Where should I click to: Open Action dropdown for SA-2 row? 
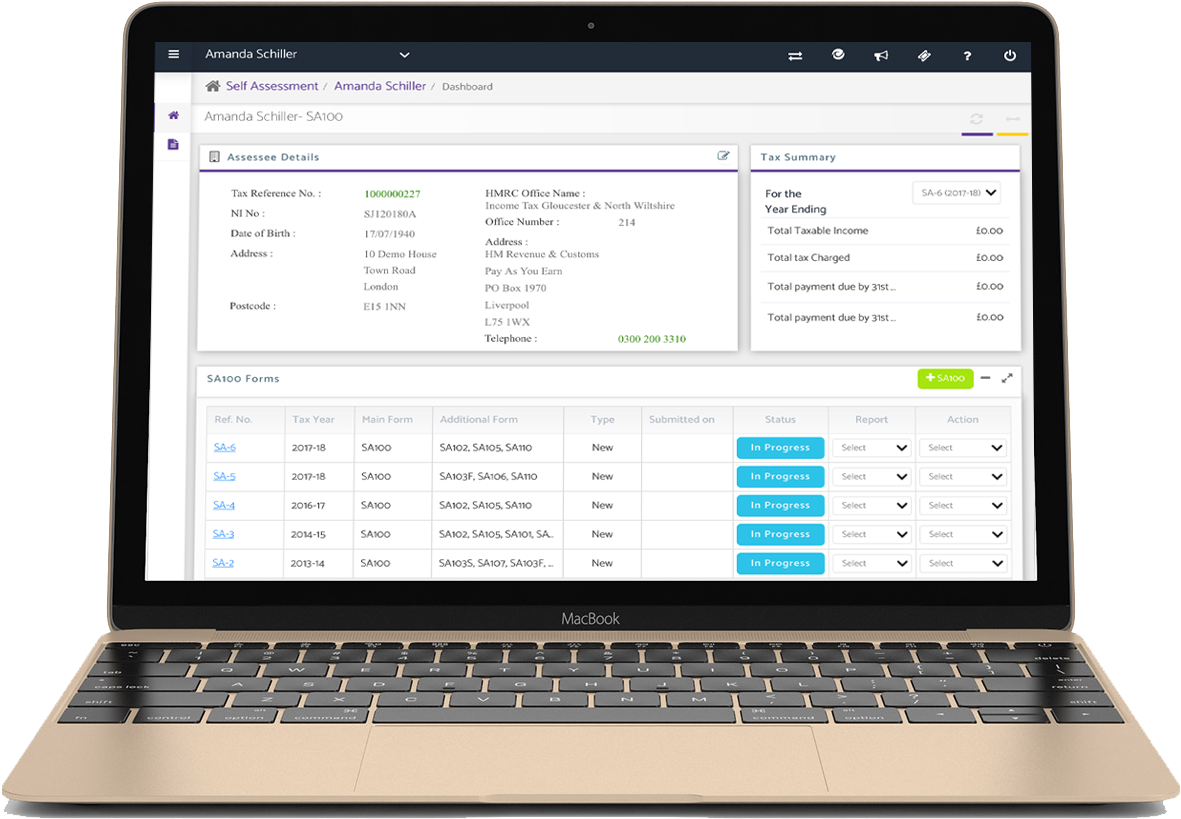point(962,563)
